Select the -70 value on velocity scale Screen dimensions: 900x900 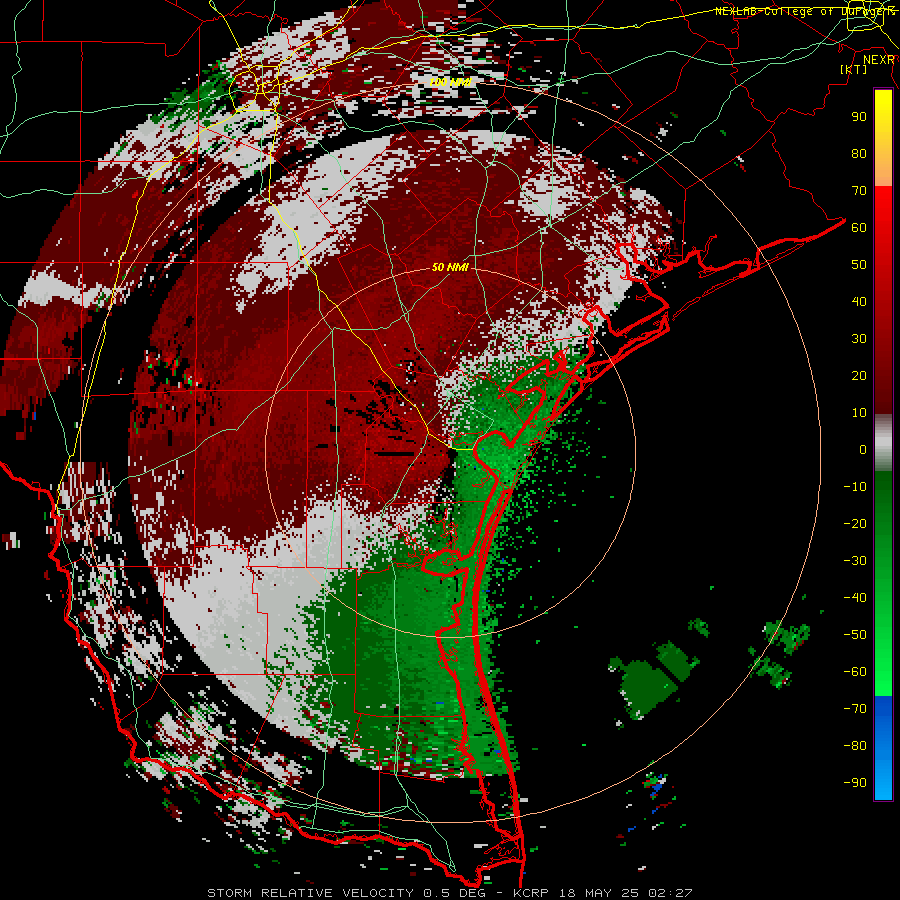click(x=855, y=709)
